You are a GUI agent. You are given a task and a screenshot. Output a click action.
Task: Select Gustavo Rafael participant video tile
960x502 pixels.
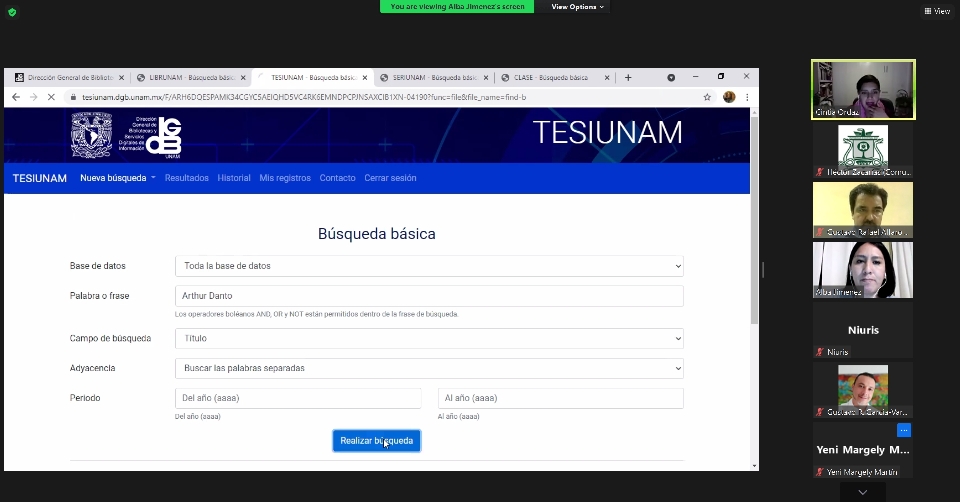click(863, 210)
